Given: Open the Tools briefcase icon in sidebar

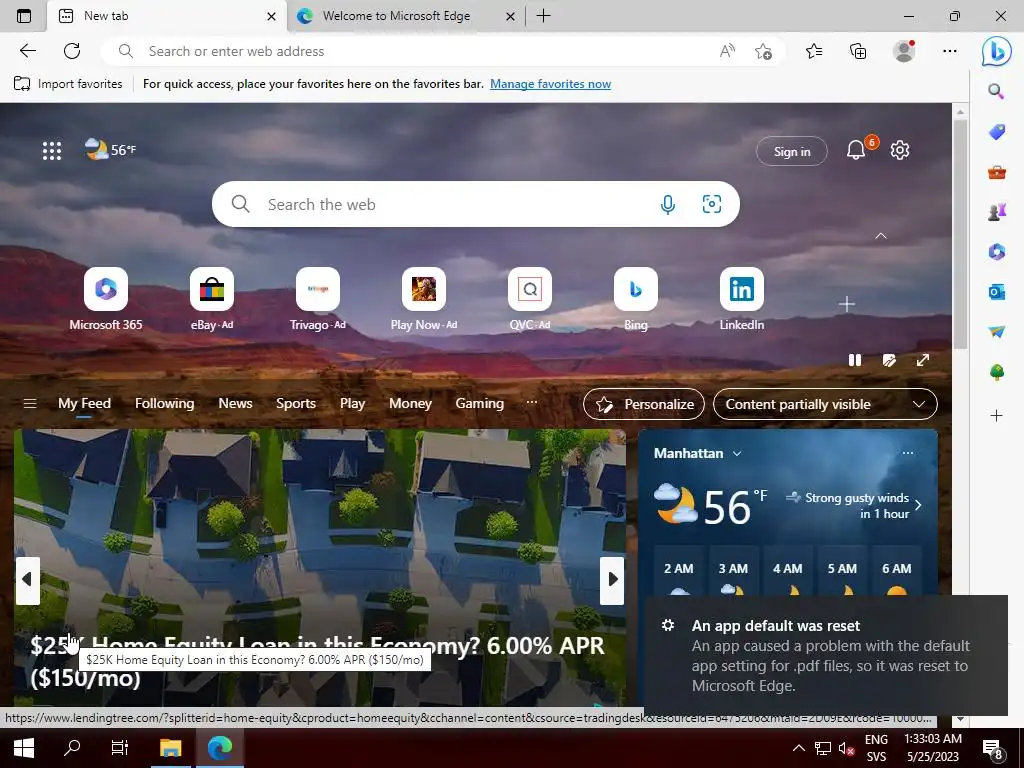Looking at the screenshot, I should (997, 172).
